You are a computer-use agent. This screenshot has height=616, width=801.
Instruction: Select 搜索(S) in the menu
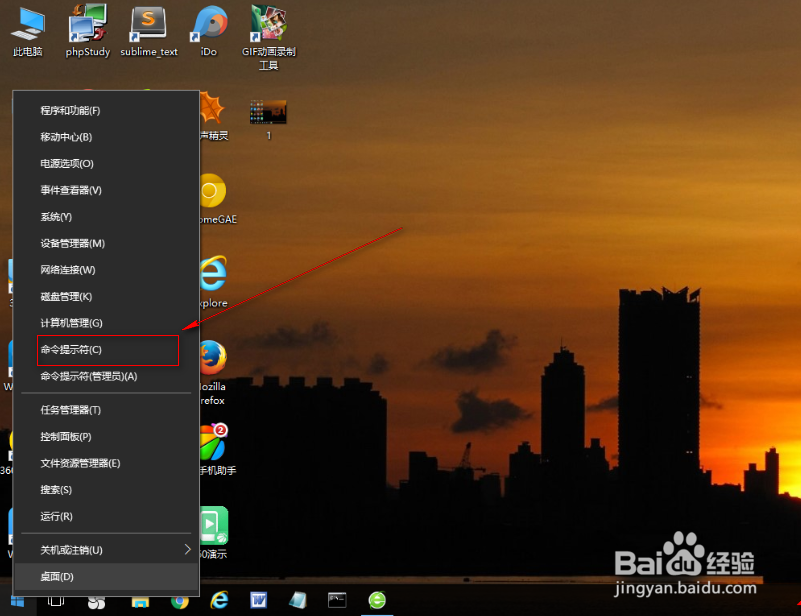point(106,490)
